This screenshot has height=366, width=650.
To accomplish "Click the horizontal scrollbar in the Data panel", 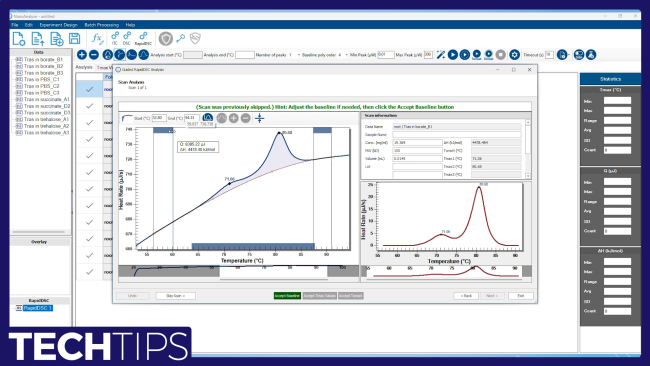I will point(39,232).
